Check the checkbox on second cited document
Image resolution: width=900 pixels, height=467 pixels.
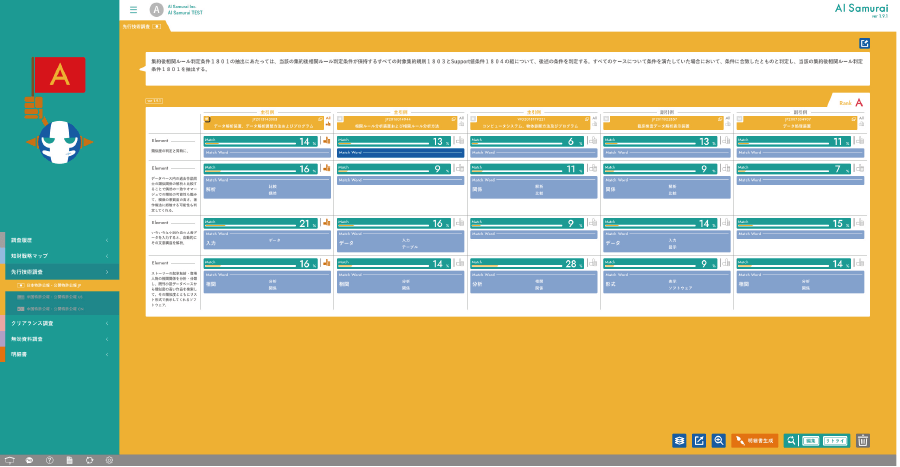click(342, 118)
